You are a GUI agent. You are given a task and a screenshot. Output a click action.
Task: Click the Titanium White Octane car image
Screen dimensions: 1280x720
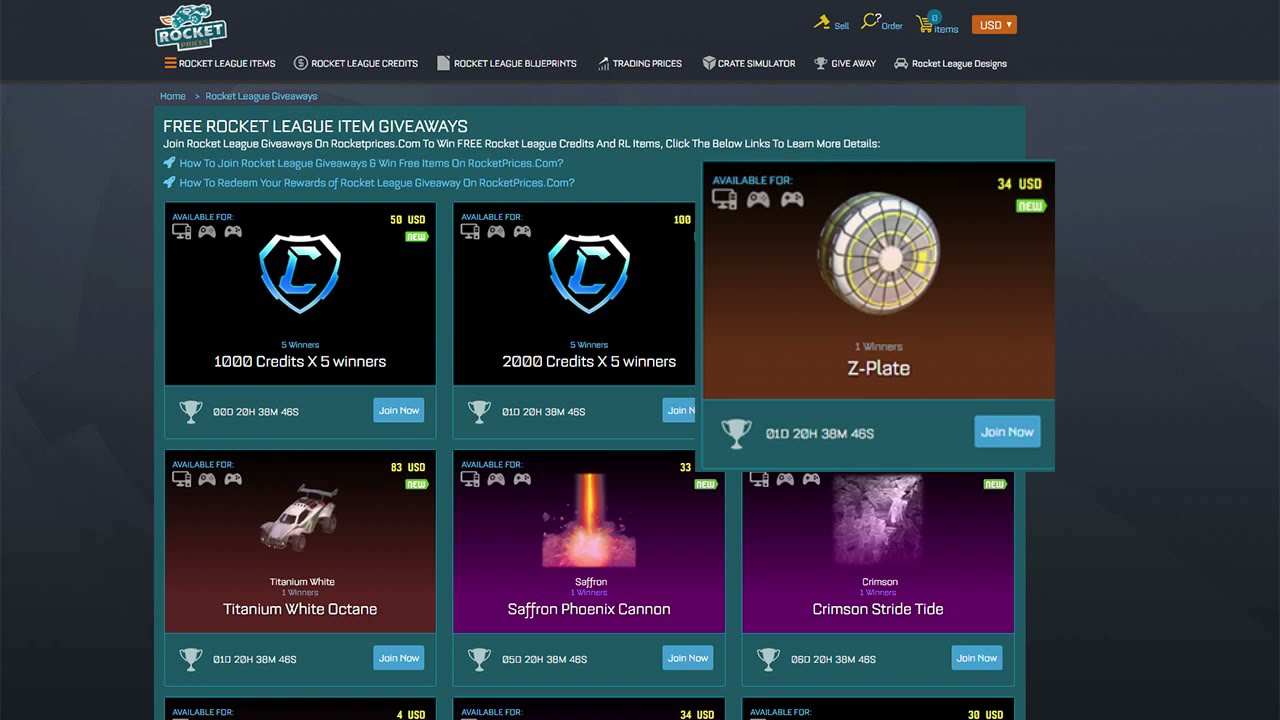click(299, 519)
